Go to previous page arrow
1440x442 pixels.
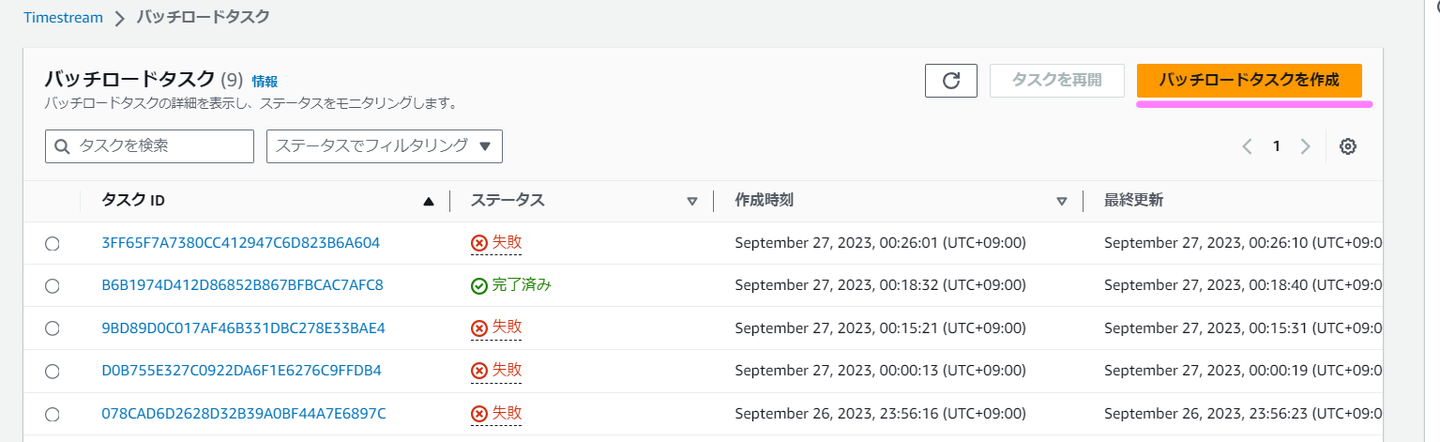1247,146
